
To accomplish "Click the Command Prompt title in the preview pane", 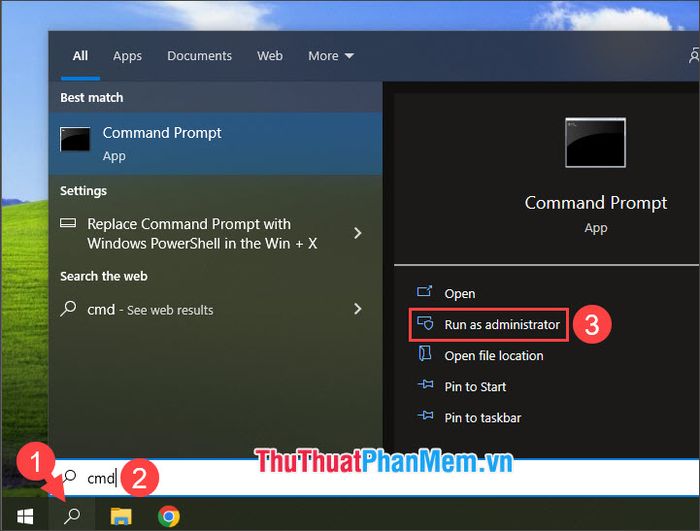I will point(596,203).
